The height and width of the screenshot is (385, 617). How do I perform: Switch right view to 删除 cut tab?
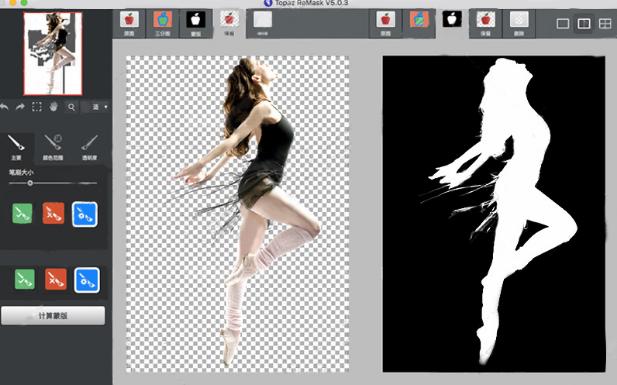pos(519,24)
